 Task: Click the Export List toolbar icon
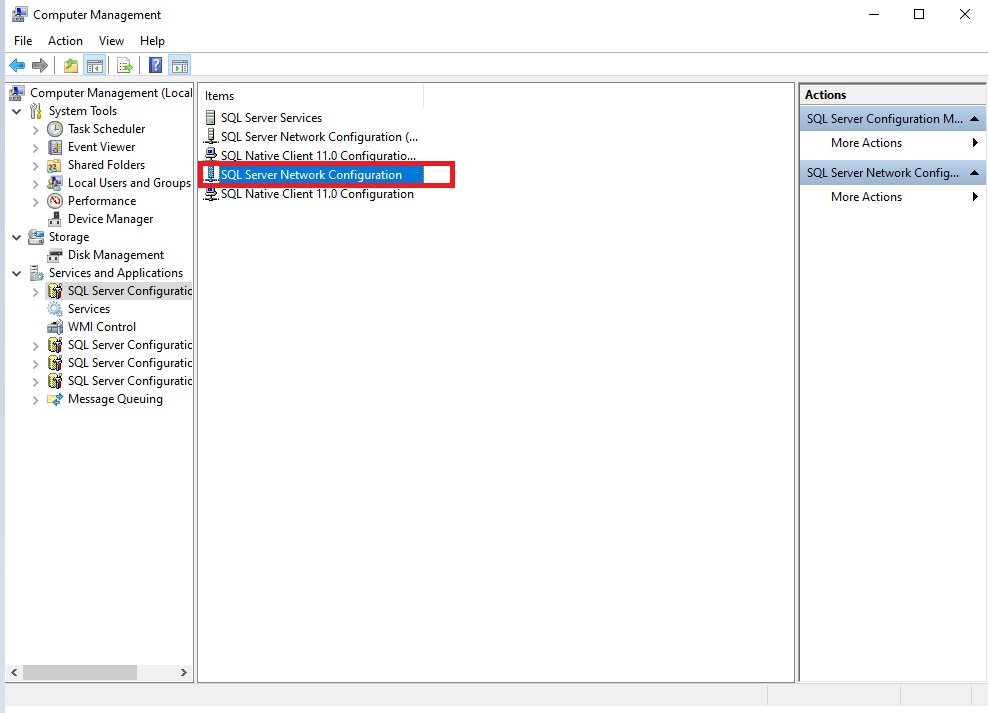[x=125, y=65]
